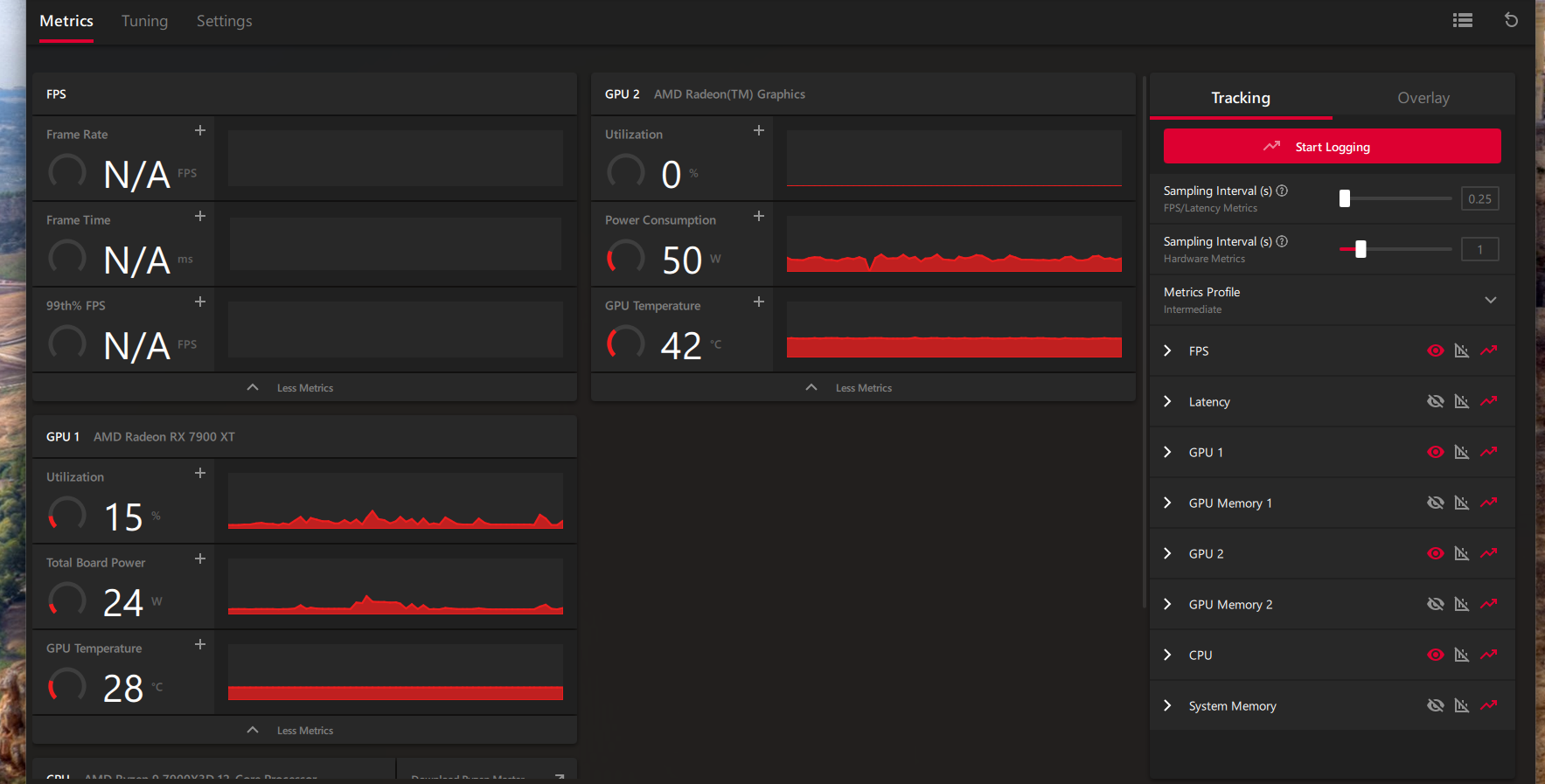Expand the CPU tracking row
1545x784 pixels.
tap(1167, 655)
